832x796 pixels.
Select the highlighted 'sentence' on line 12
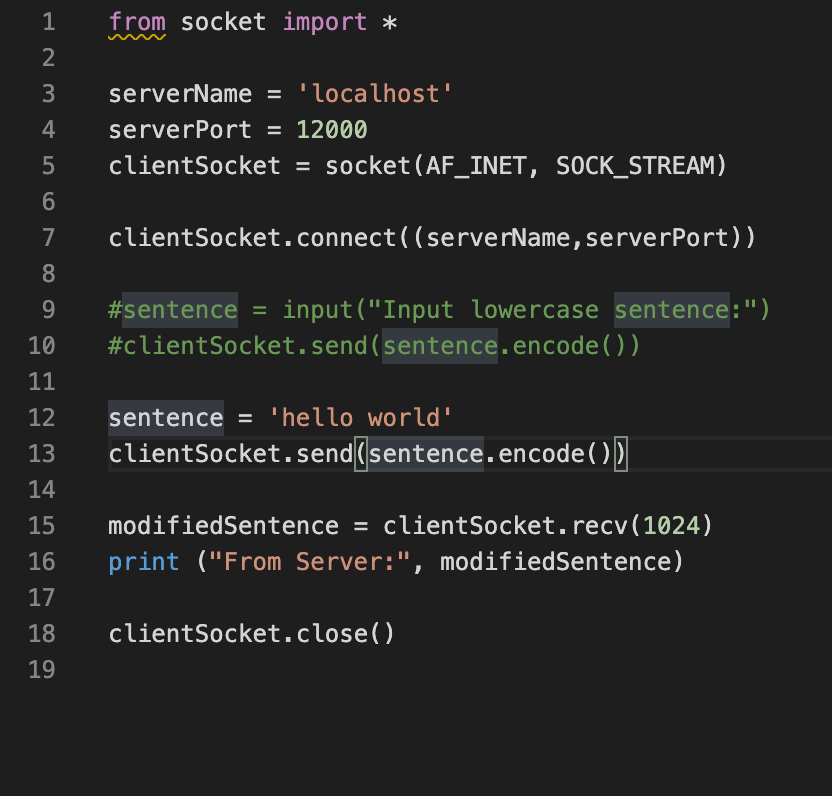click(164, 417)
